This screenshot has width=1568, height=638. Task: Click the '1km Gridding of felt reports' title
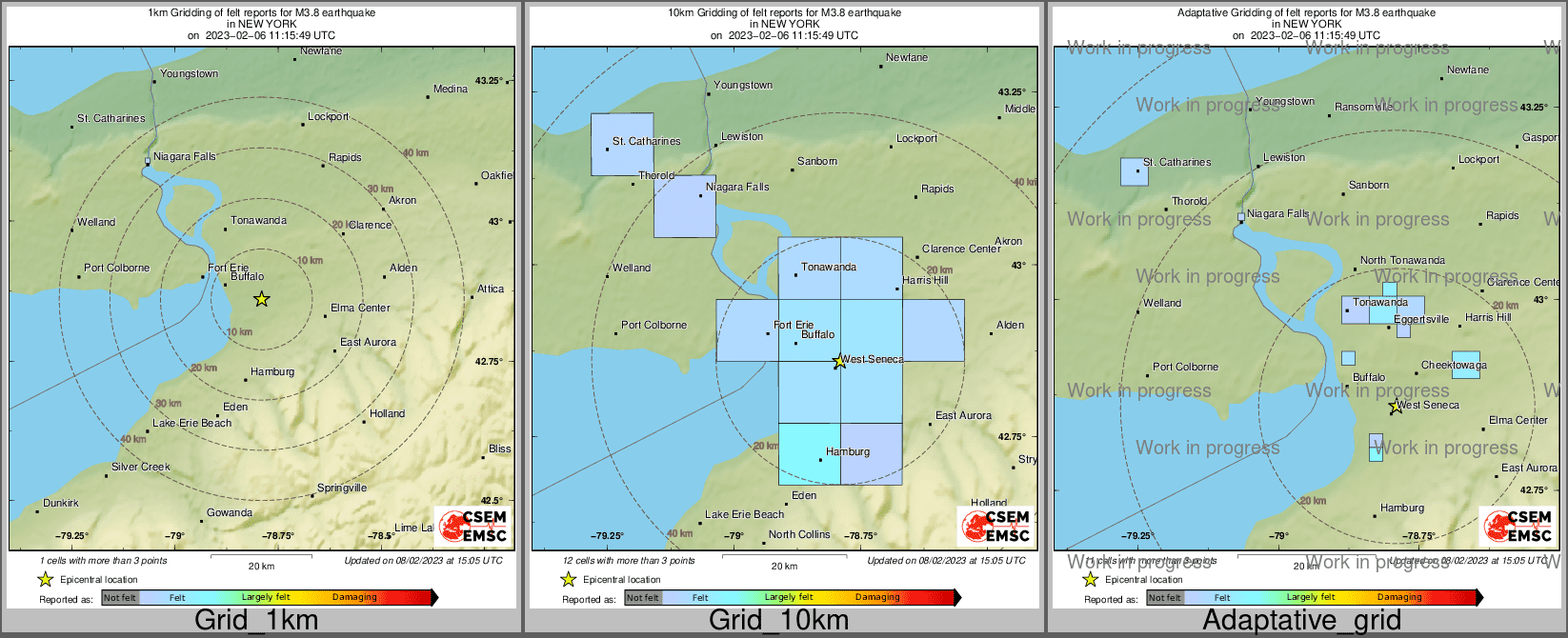pos(261,12)
